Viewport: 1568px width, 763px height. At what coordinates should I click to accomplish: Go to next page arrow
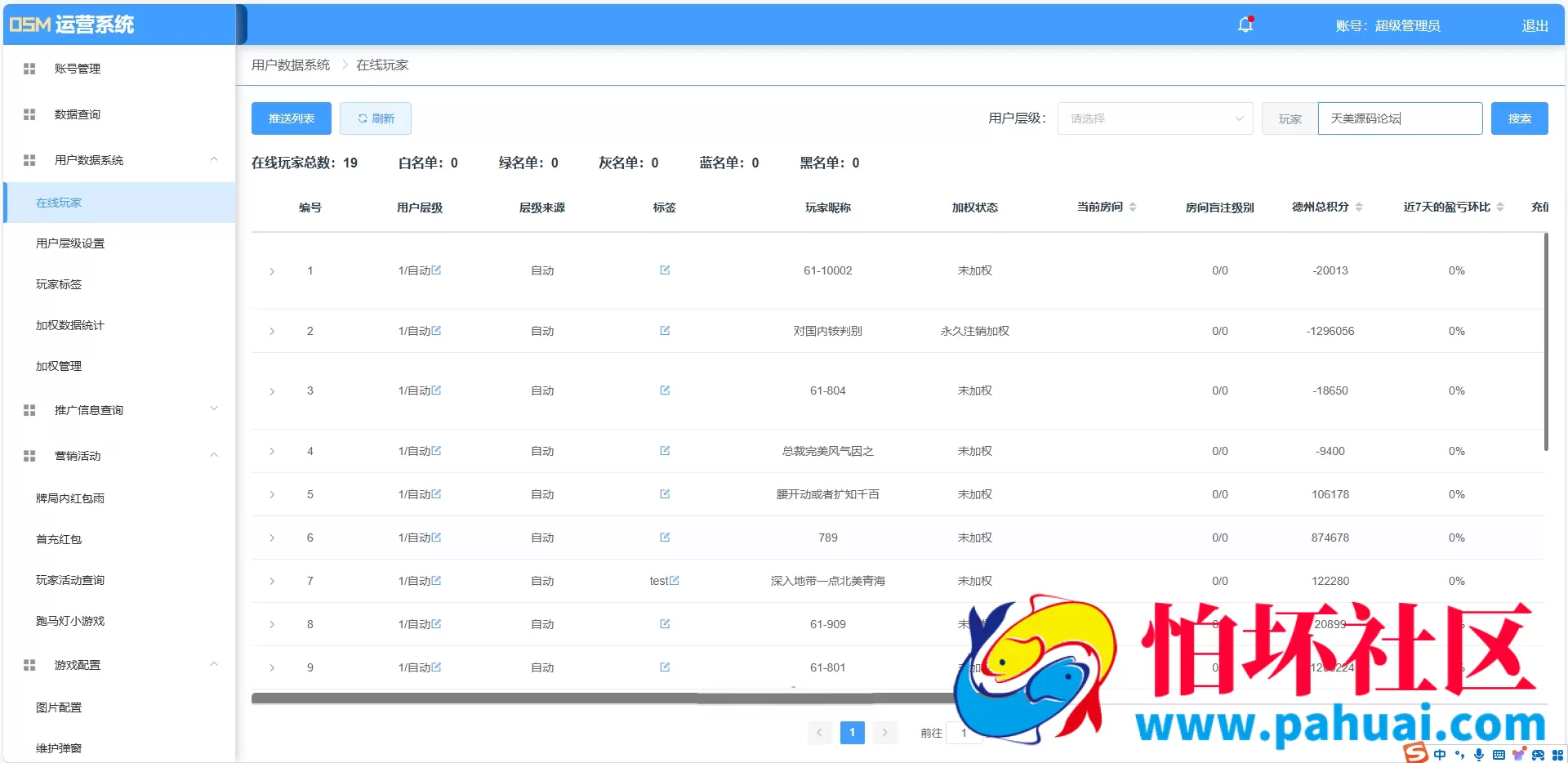pos(884,733)
